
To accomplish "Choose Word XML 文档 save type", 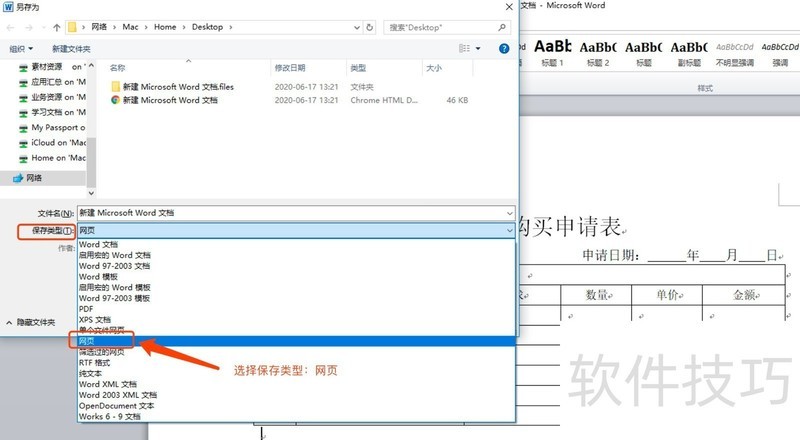I will [x=296, y=384].
